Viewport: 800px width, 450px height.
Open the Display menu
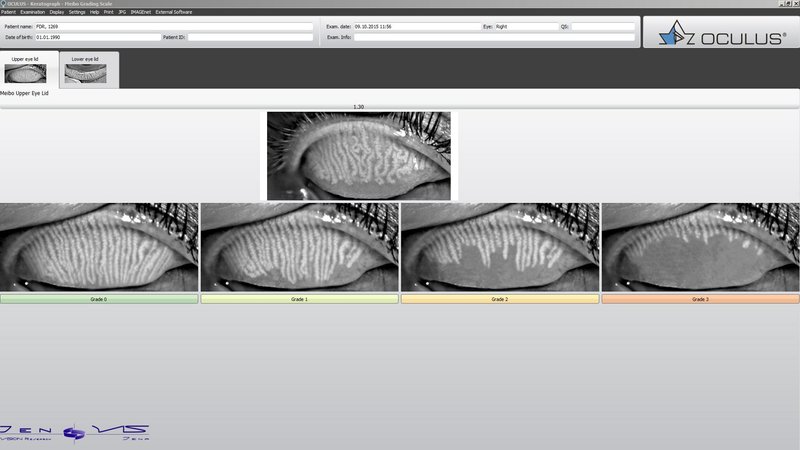tap(56, 11)
